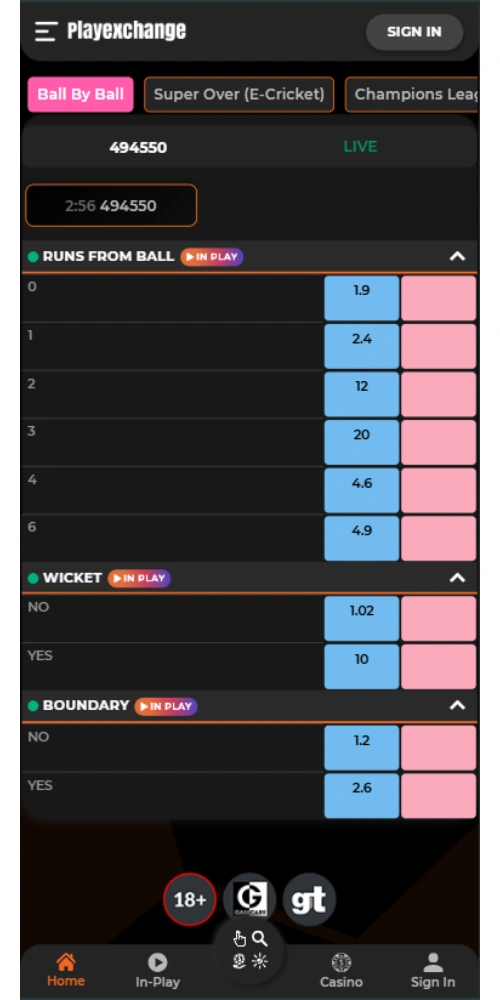The height and width of the screenshot is (1000, 500).
Task: Collapse the Runs From Ball section
Action: coord(457,256)
